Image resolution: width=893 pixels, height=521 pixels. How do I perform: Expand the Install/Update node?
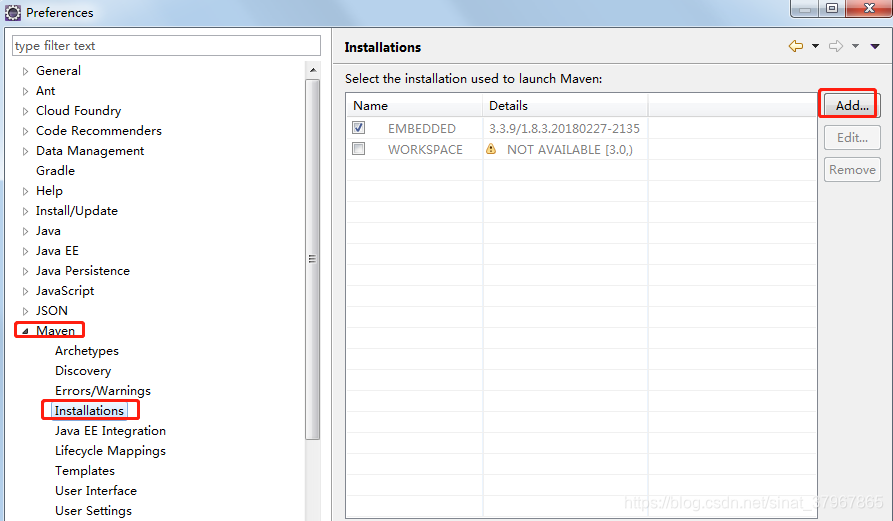tap(25, 211)
